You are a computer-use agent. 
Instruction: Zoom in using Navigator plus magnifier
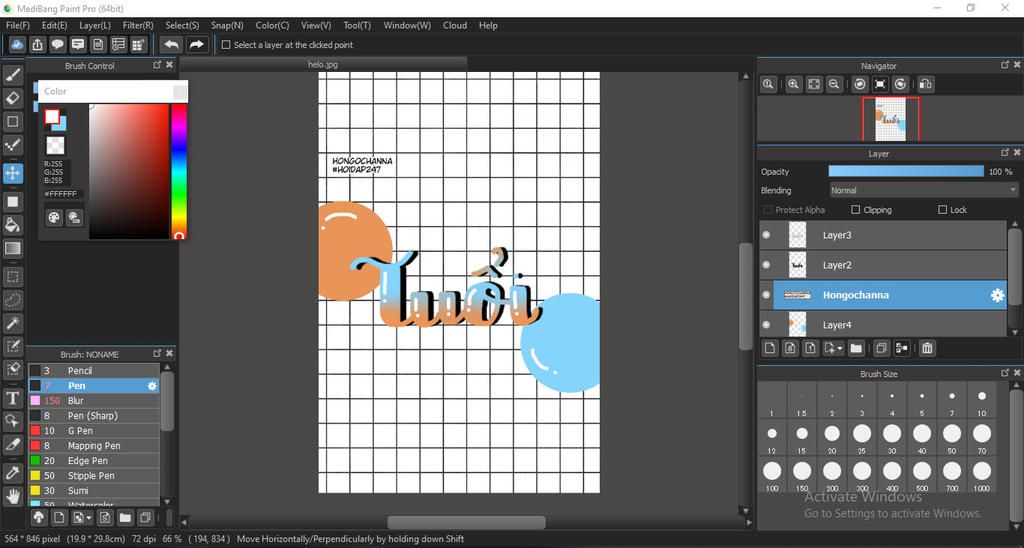coord(793,84)
